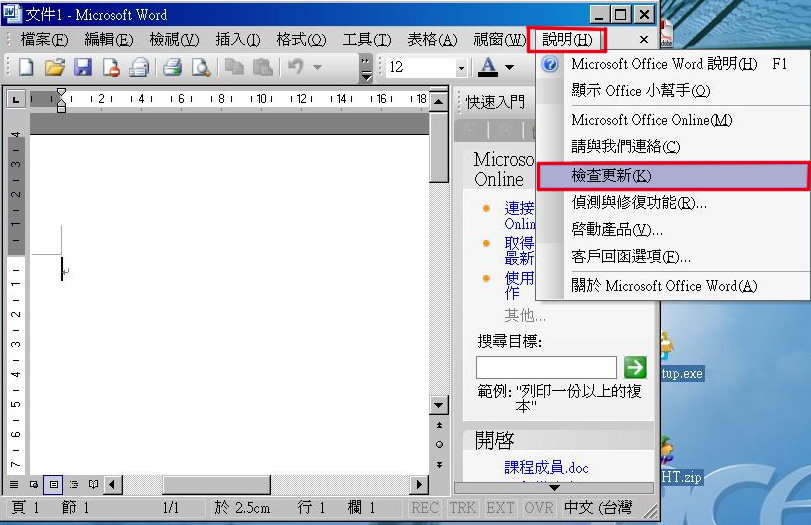Toggle OVR overtype mode in the status bar
This screenshot has width=811, height=525.
pyautogui.click(x=538, y=508)
